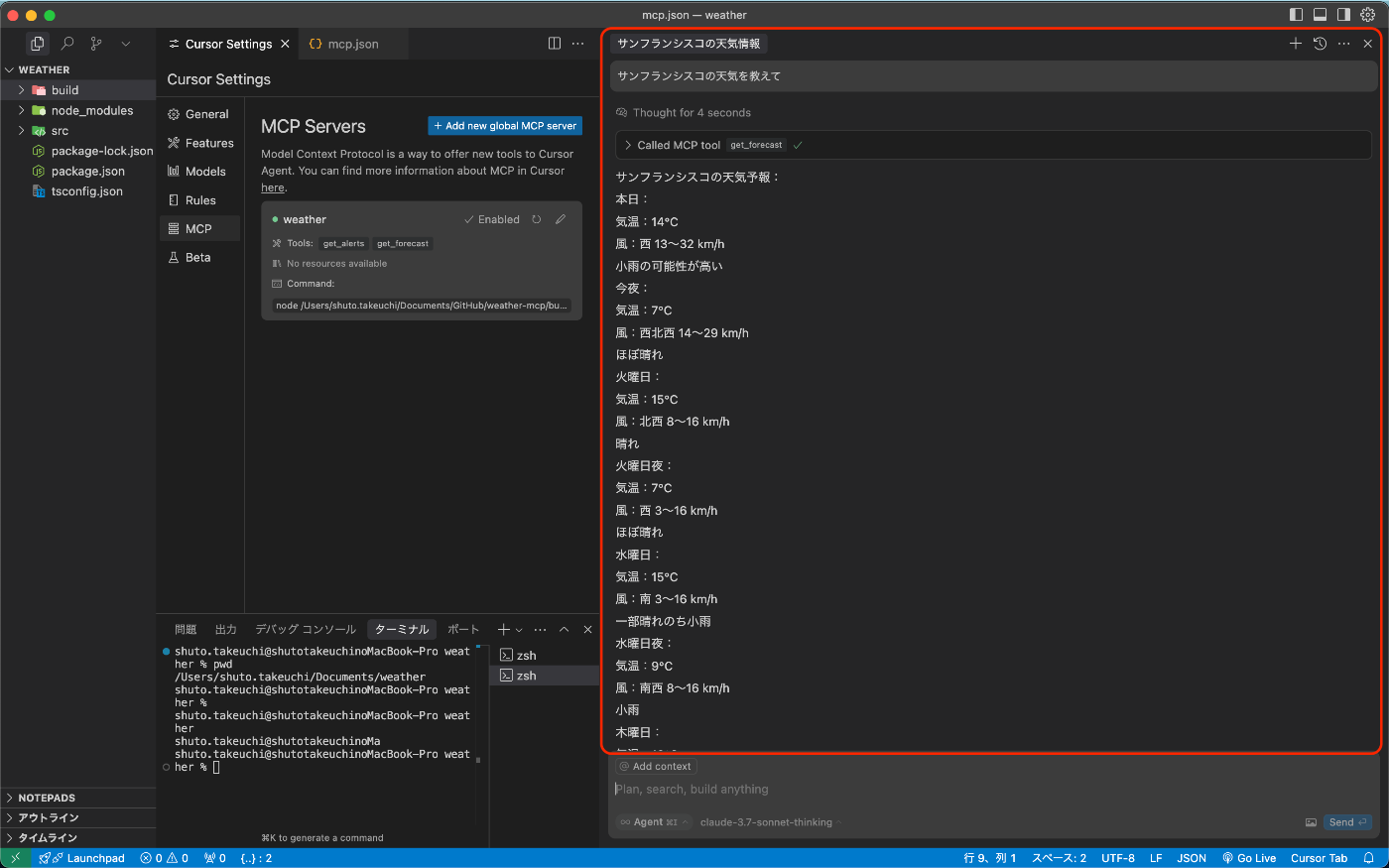The height and width of the screenshot is (868, 1389).
Task: Open the Explorer files view icon
Action: pos(38,44)
